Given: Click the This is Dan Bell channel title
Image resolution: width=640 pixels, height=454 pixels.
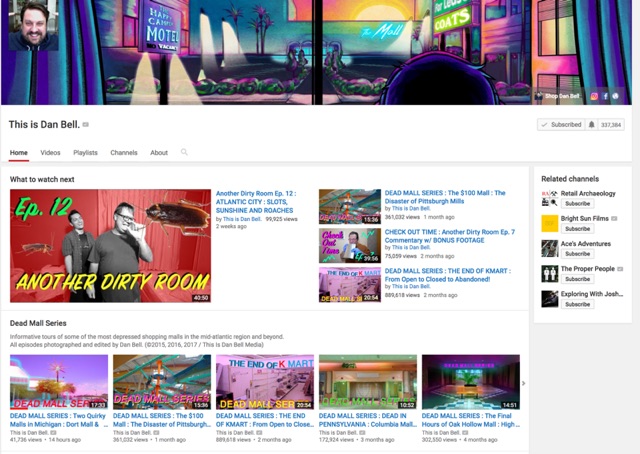Looking at the screenshot, I should click(44, 125).
